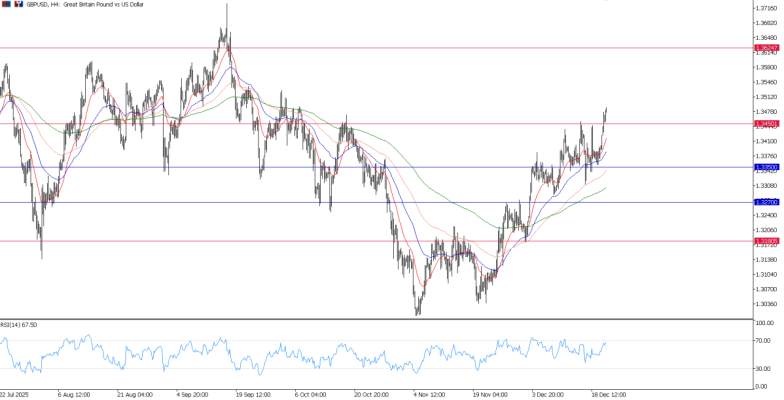Click the 1.31380 price scale label

(x=768, y=260)
